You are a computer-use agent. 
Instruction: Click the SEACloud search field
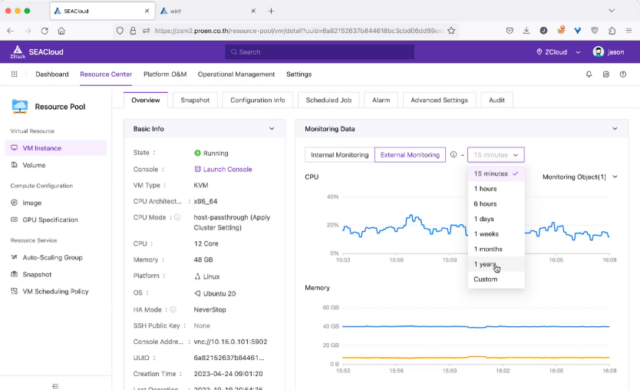pyautogui.click(x=320, y=52)
